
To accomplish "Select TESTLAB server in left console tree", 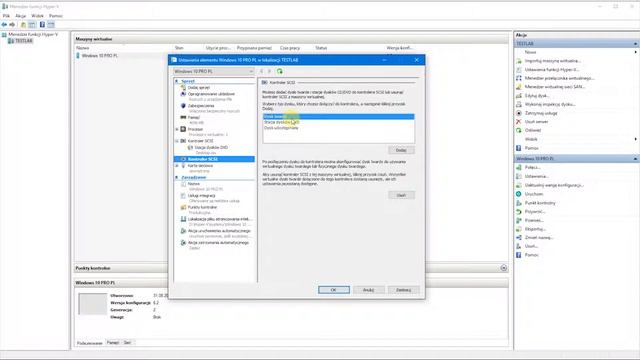I will point(24,41).
